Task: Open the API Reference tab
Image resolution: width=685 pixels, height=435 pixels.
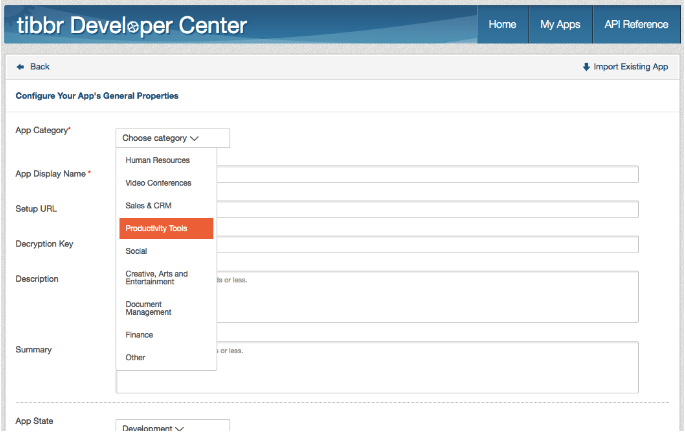Action: pyautogui.click(x=636, y=24)
